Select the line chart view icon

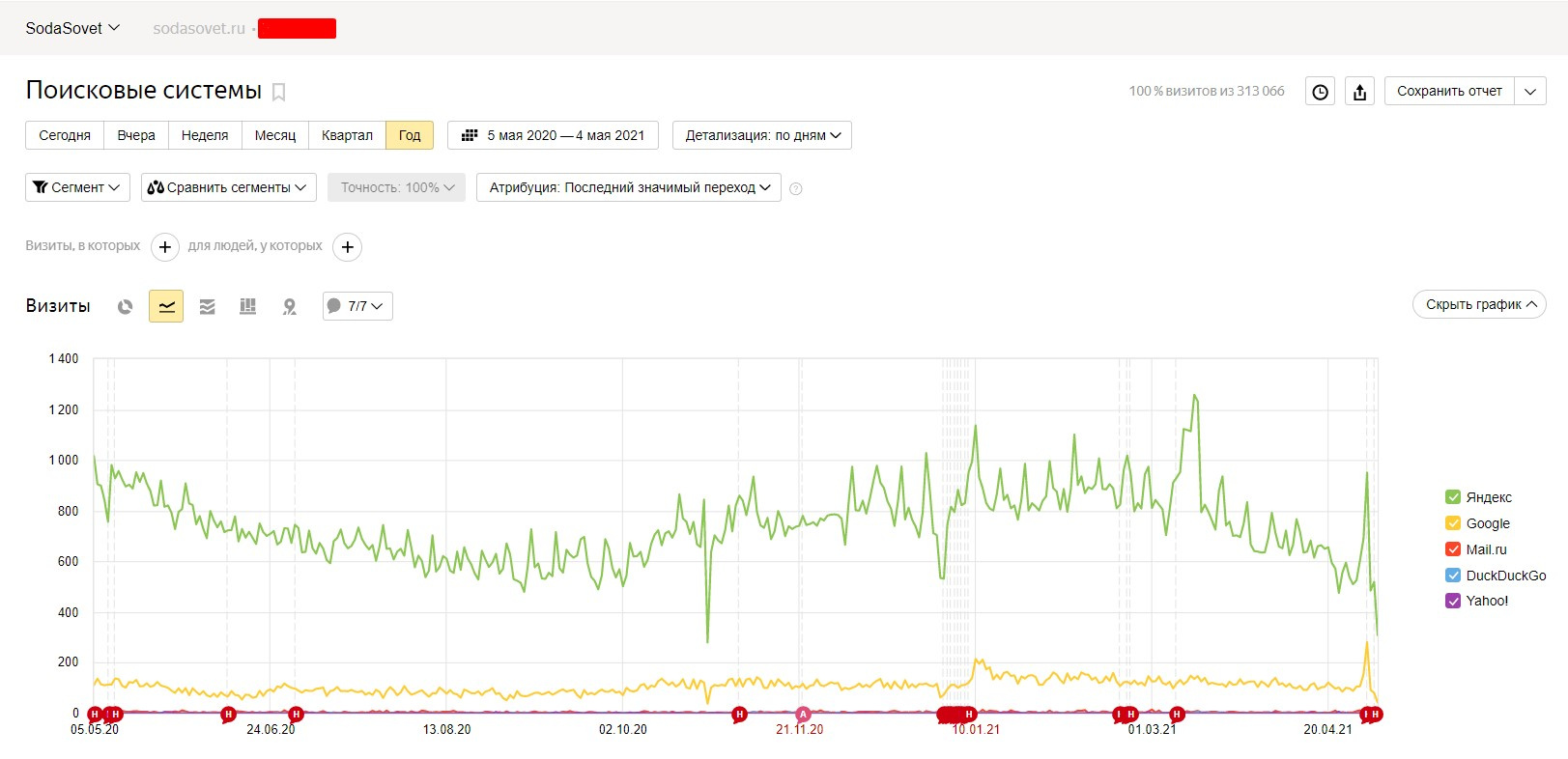(x=166, y=306)
